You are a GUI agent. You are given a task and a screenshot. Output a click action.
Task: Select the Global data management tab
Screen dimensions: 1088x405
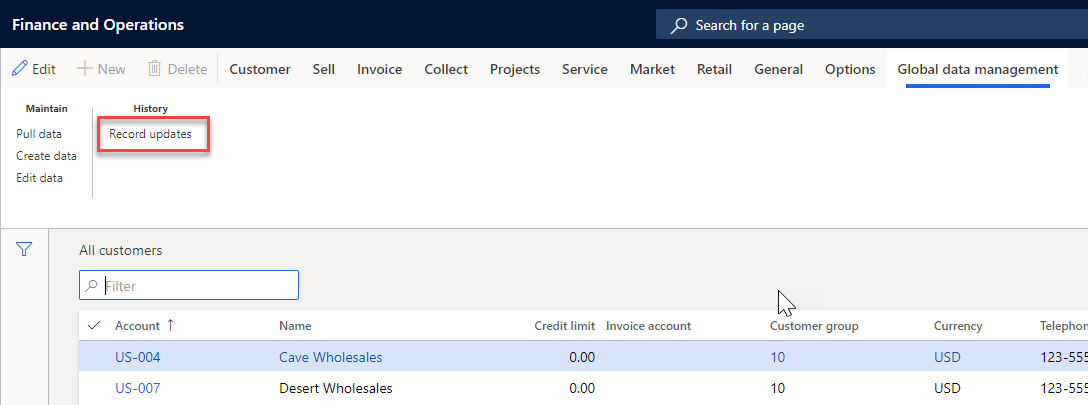coord(978,69)
